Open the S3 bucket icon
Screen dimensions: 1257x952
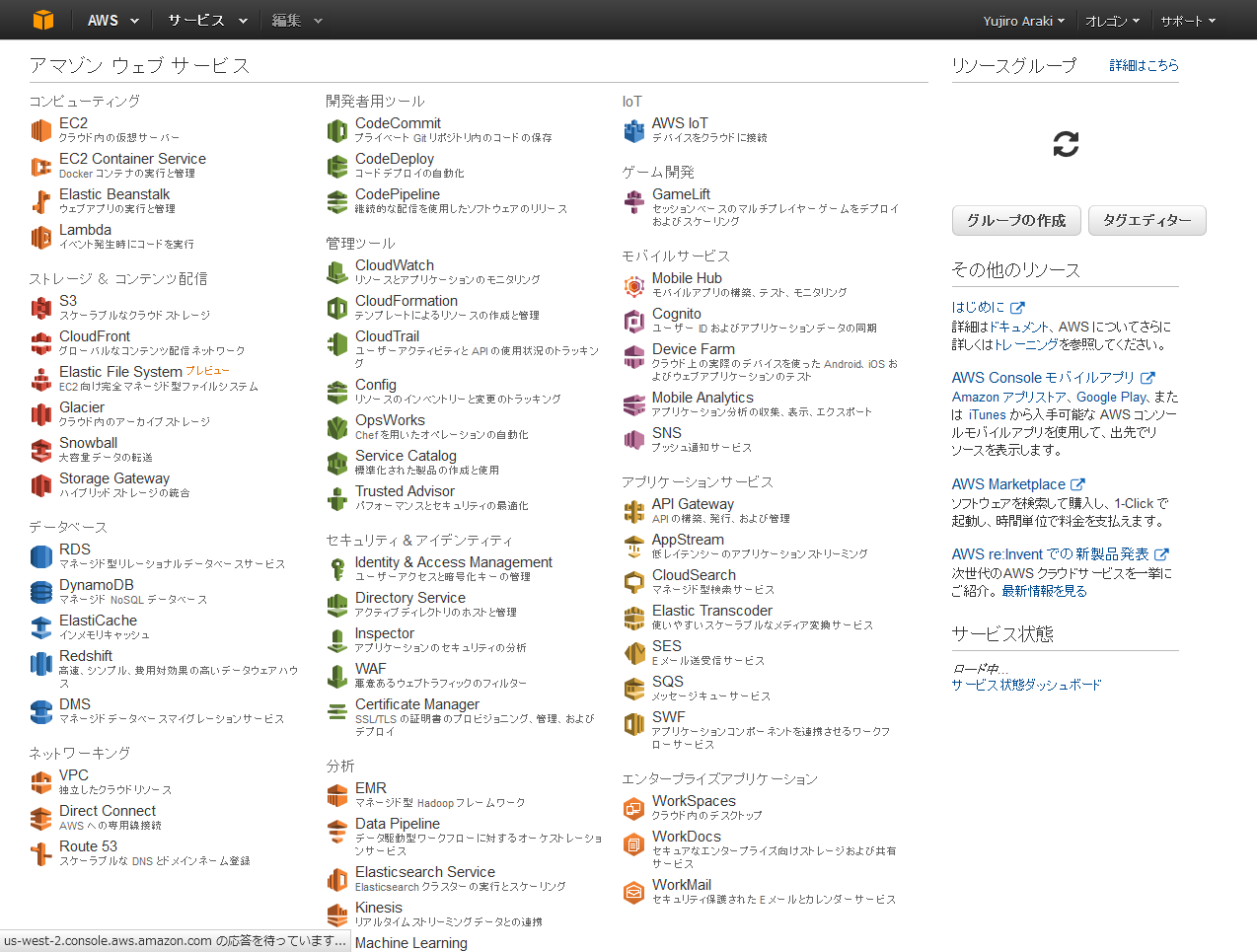click(40, 308)
